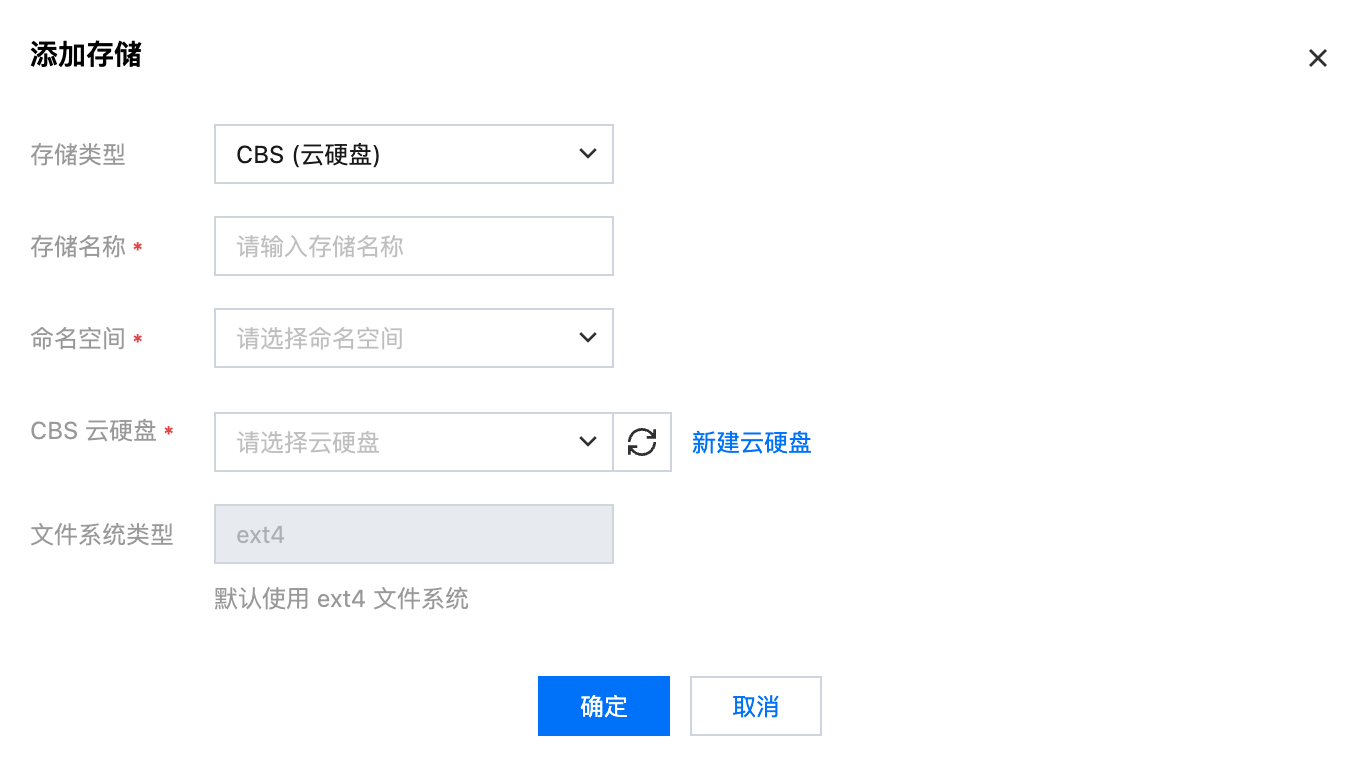Close the 添加存储 dialog with the X
Screen dimensions: 1366x782
[x=1317, y=59]
